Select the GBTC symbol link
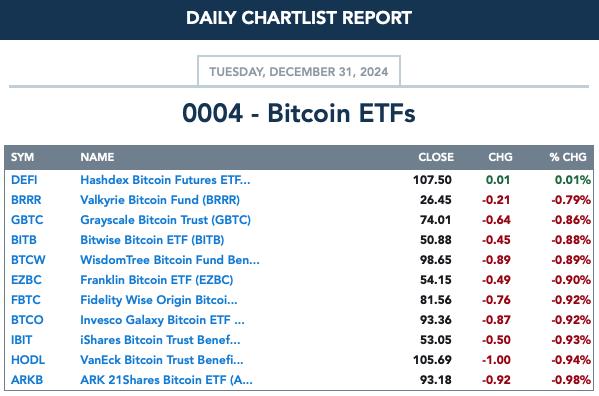 (27, 220)
